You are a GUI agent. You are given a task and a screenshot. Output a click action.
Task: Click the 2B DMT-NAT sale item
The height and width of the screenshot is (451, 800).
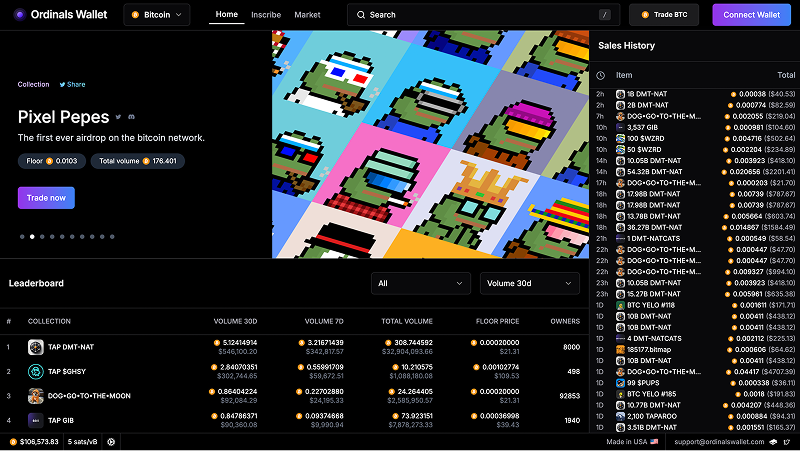647,105
